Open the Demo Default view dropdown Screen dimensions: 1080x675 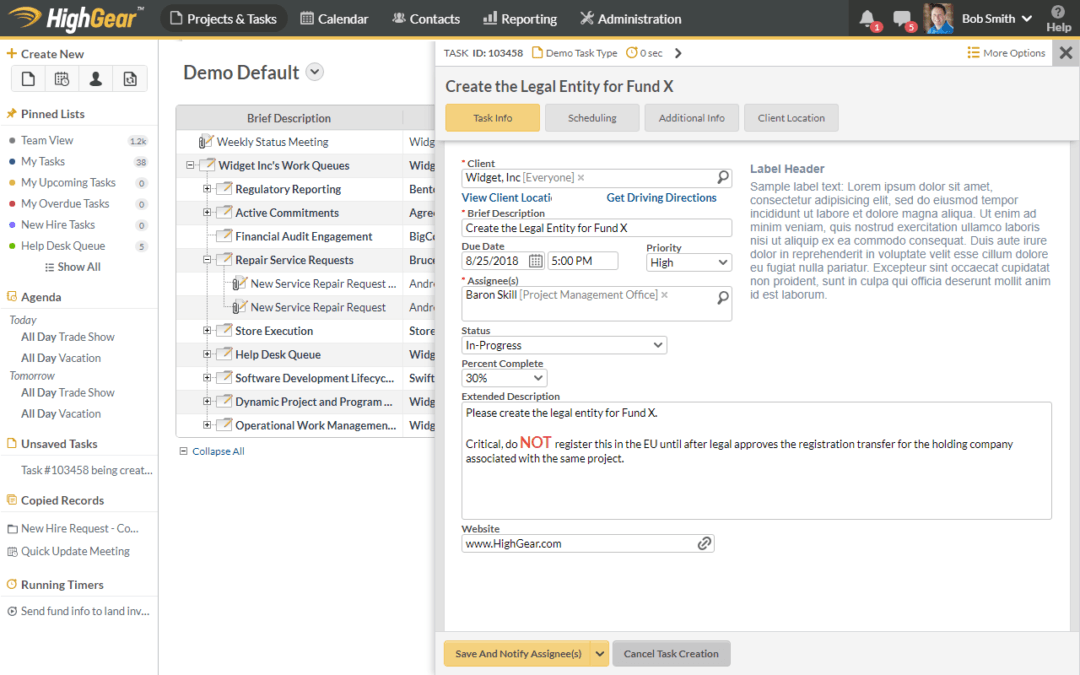click(313, 72)
